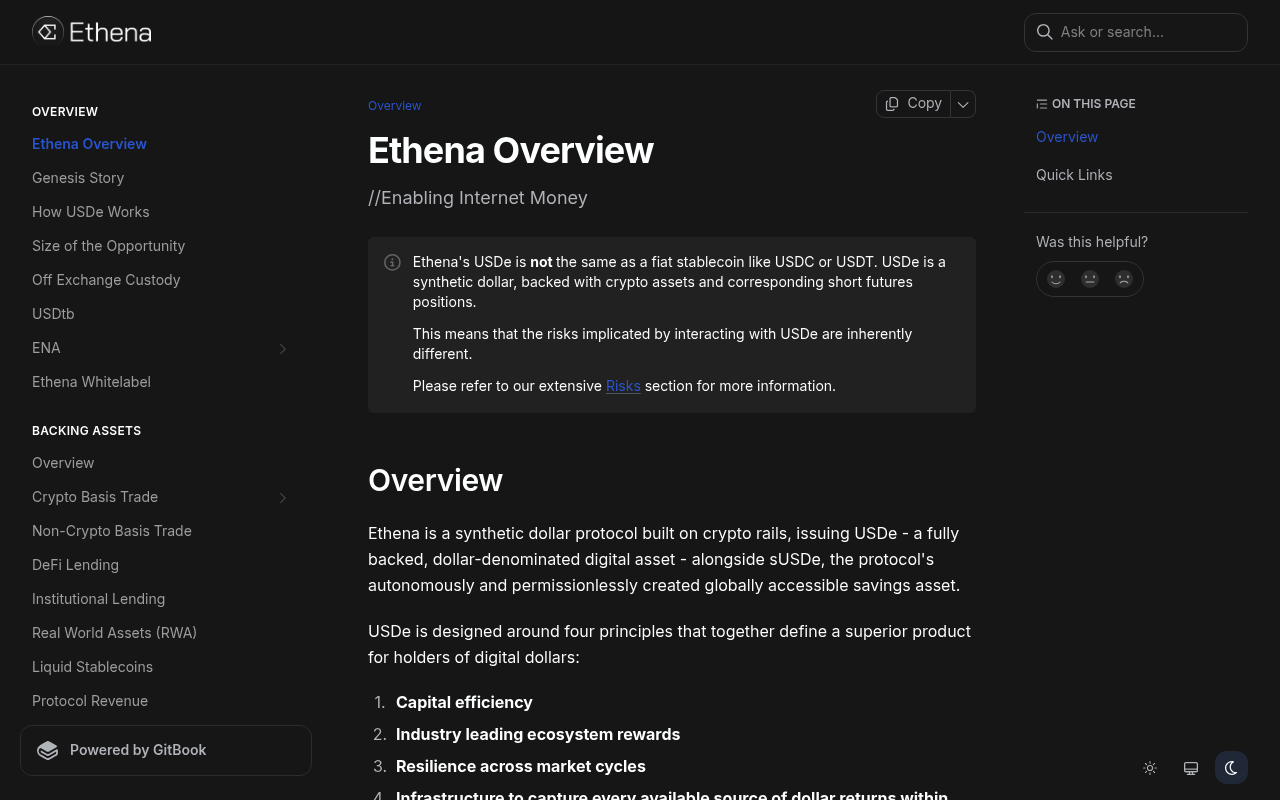Click the Ethena Overview page title

511,150
